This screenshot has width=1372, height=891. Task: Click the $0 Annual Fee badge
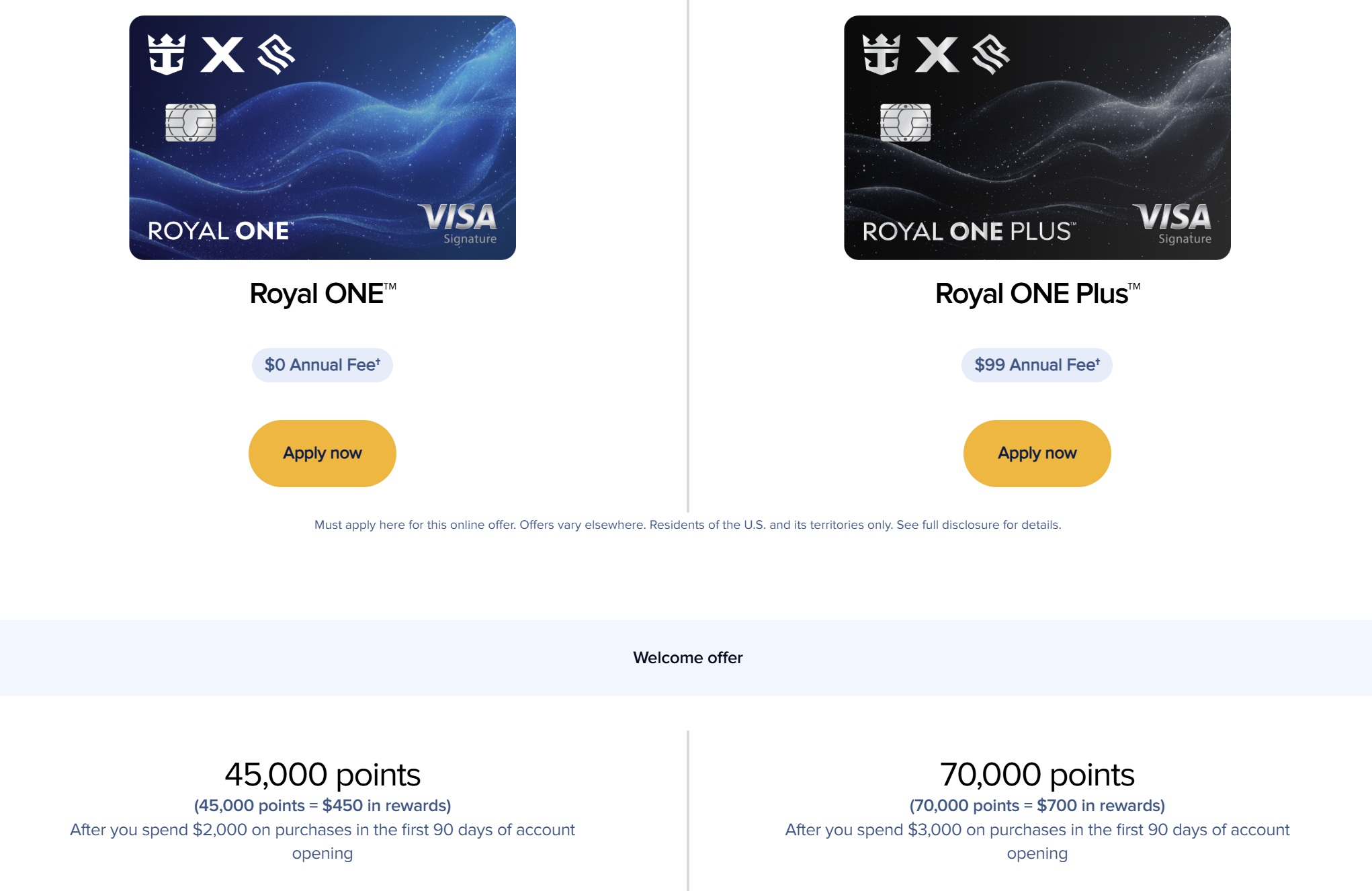(x=323, y=365)
